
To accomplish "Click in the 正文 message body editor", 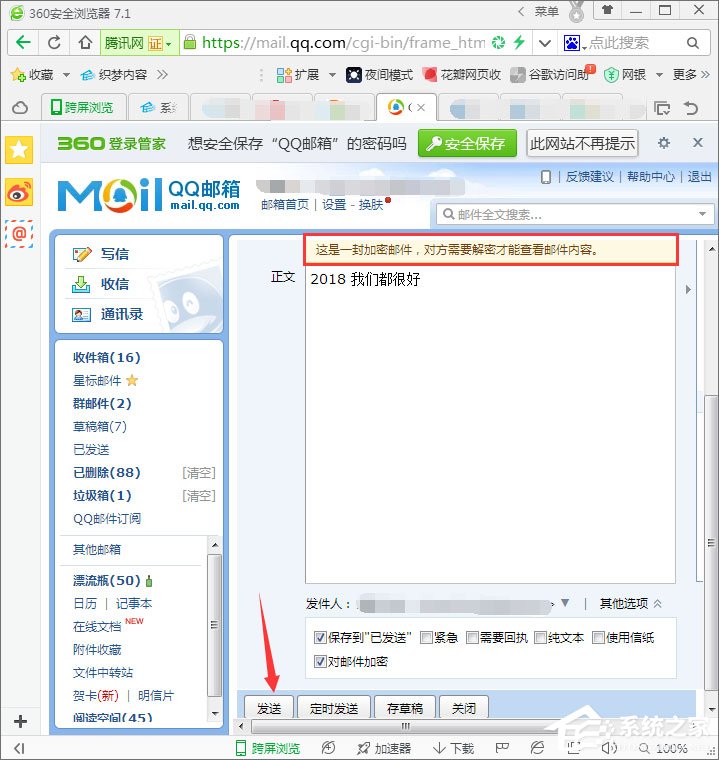I will tap(490, 425).
